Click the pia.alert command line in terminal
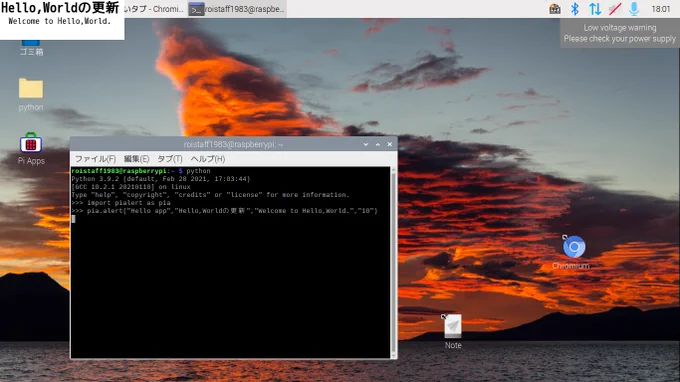Viewport: 680px width, 382px height. click(225, 211)
